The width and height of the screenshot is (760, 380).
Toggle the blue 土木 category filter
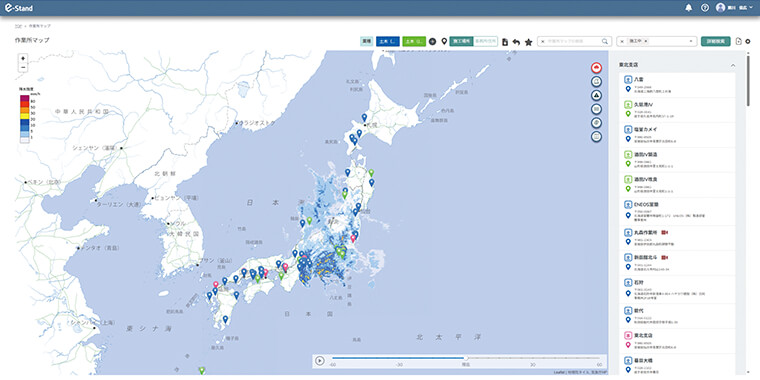click(388, 42)
